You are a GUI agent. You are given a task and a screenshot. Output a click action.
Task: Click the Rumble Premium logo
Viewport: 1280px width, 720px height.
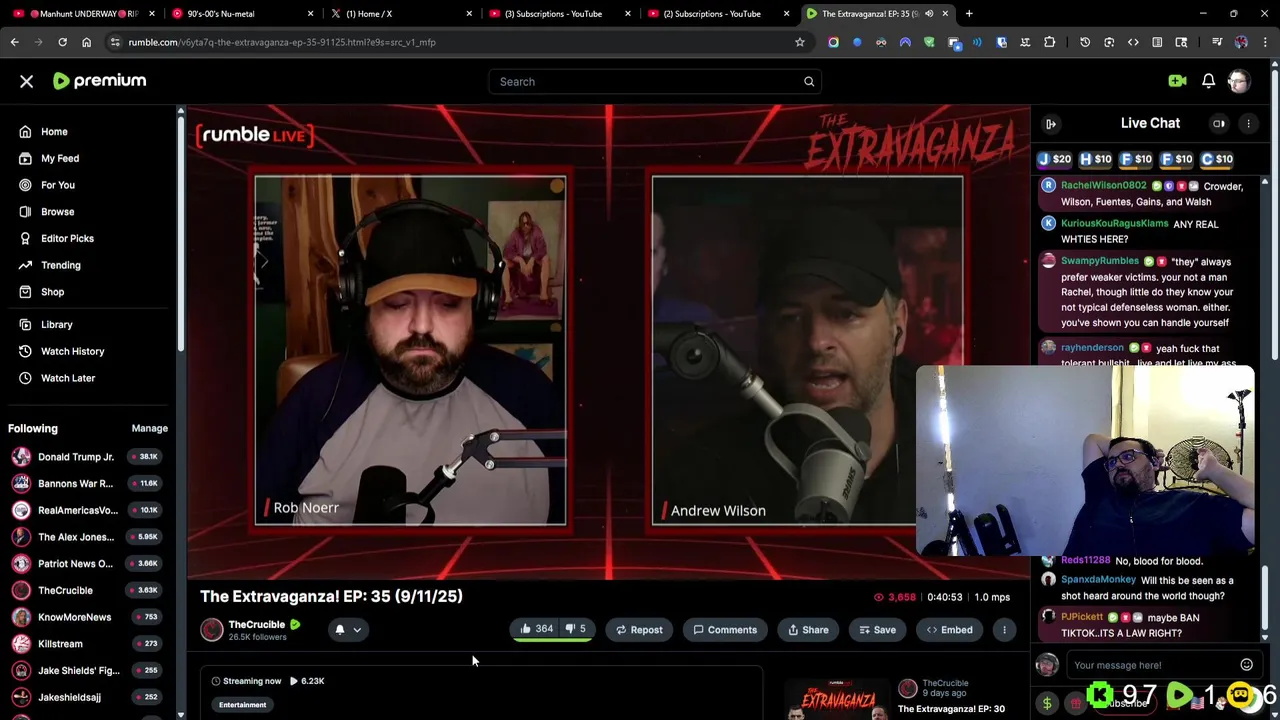pos(99,81)
